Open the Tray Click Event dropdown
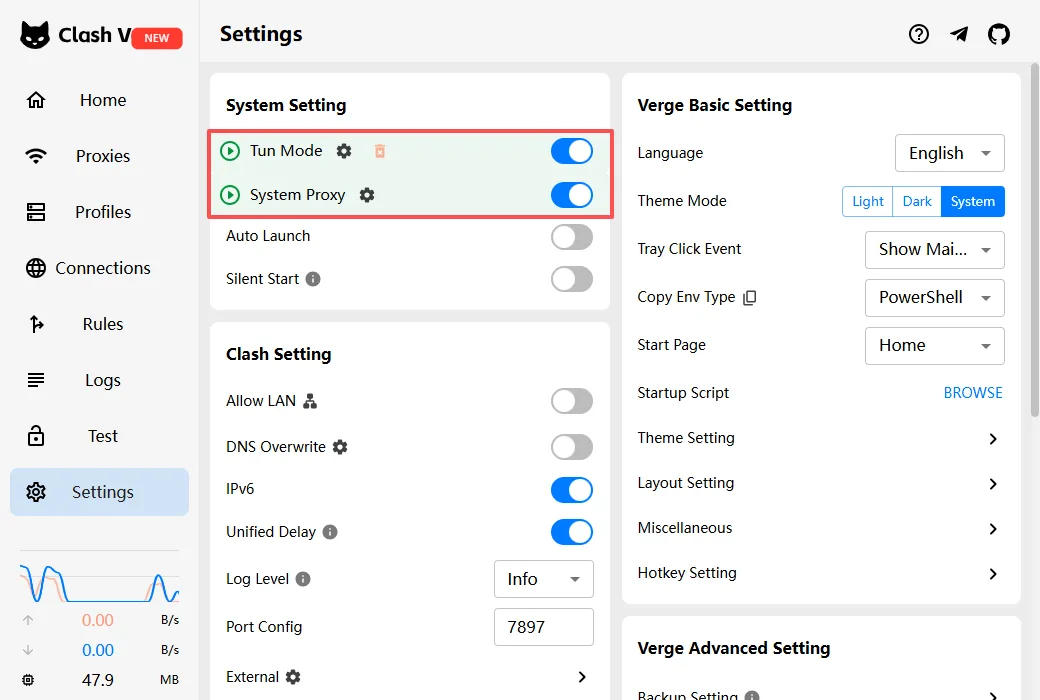The height and width of the screenshot is (700, 1040). 935,249
